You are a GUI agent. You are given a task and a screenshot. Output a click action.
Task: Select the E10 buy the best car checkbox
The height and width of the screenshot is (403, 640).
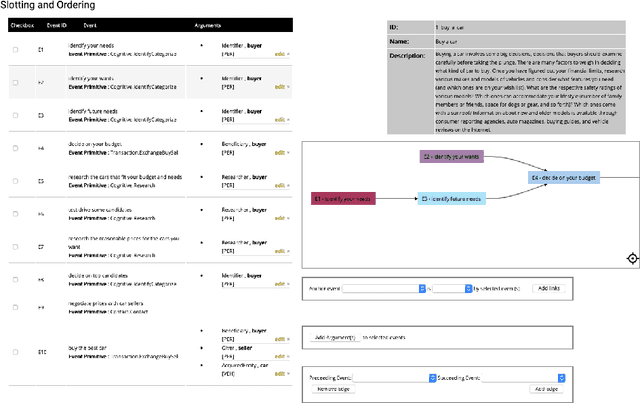click(x=15, y=352)
